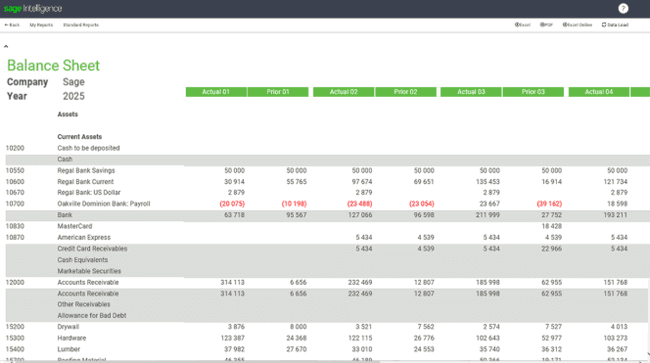Image resolution: width=650 pixels, height=363 pixels.
Task: Select the Actual 01 column header
Action: pyautogui.click(x=216, y=92)
